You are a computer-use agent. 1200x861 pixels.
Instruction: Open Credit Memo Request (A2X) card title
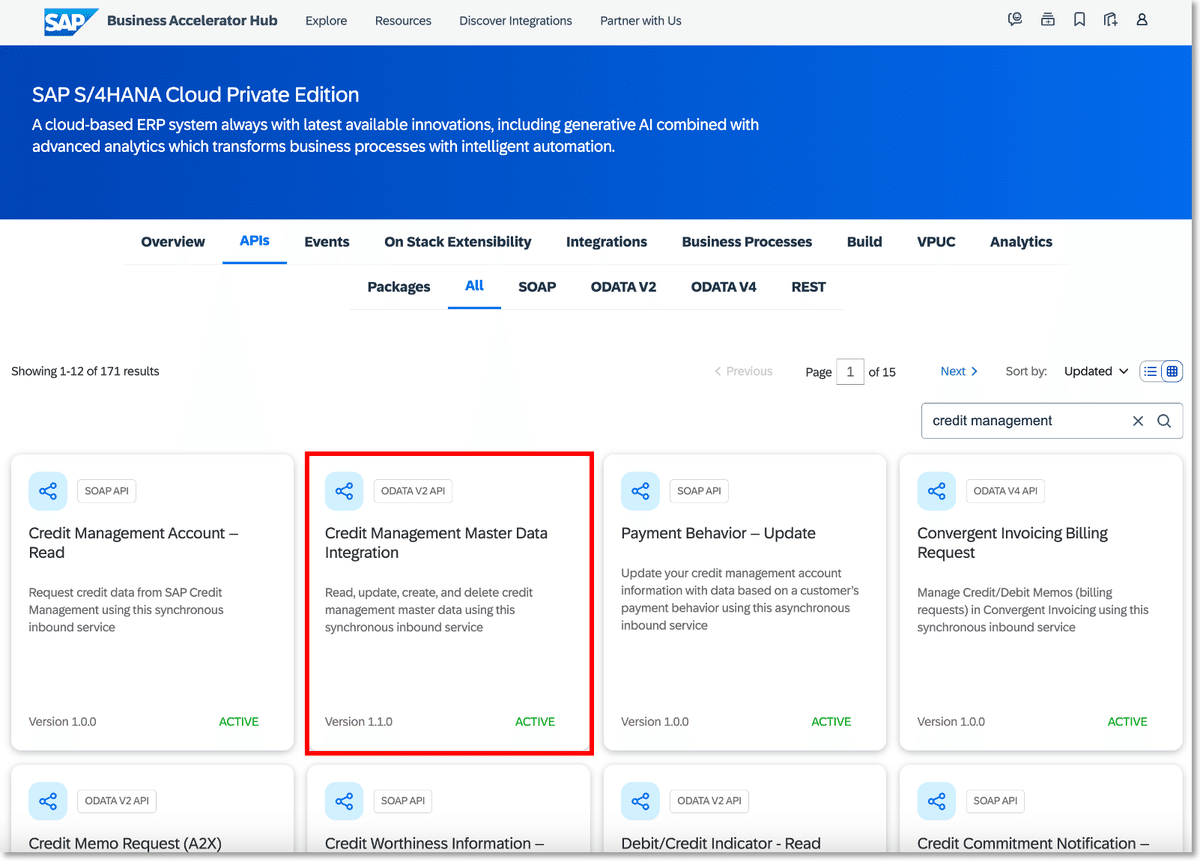coord(125,843)
